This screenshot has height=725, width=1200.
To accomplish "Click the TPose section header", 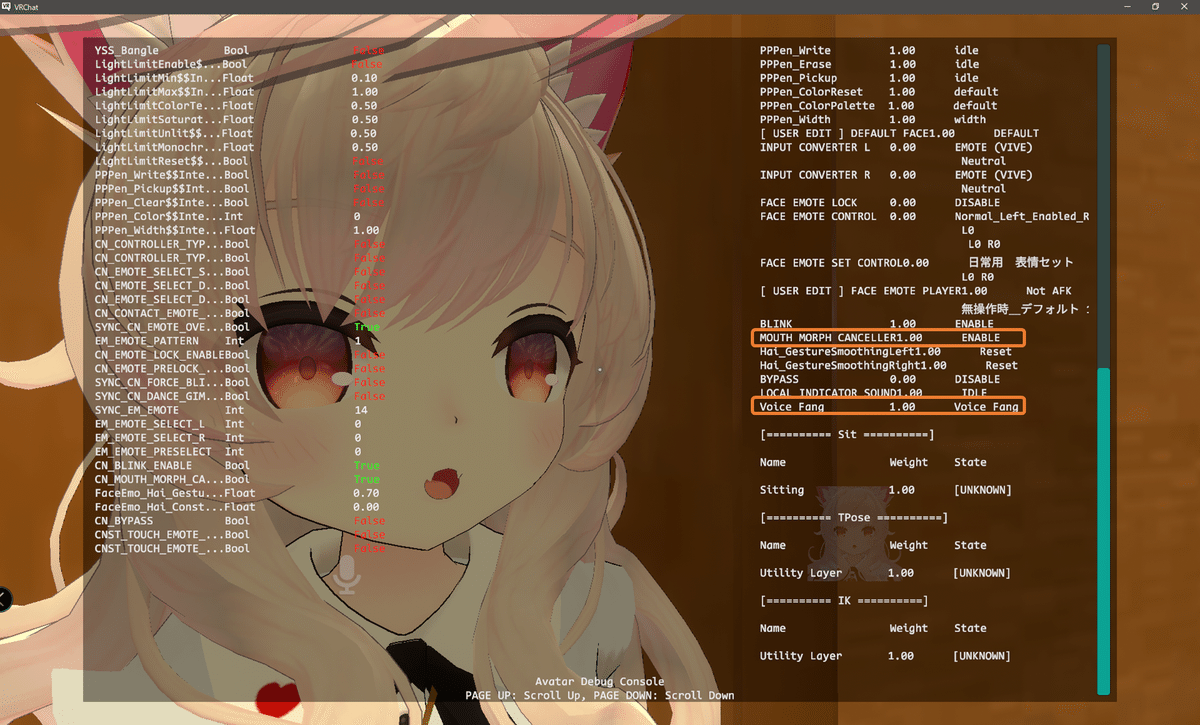I will [x=854, y=518].
